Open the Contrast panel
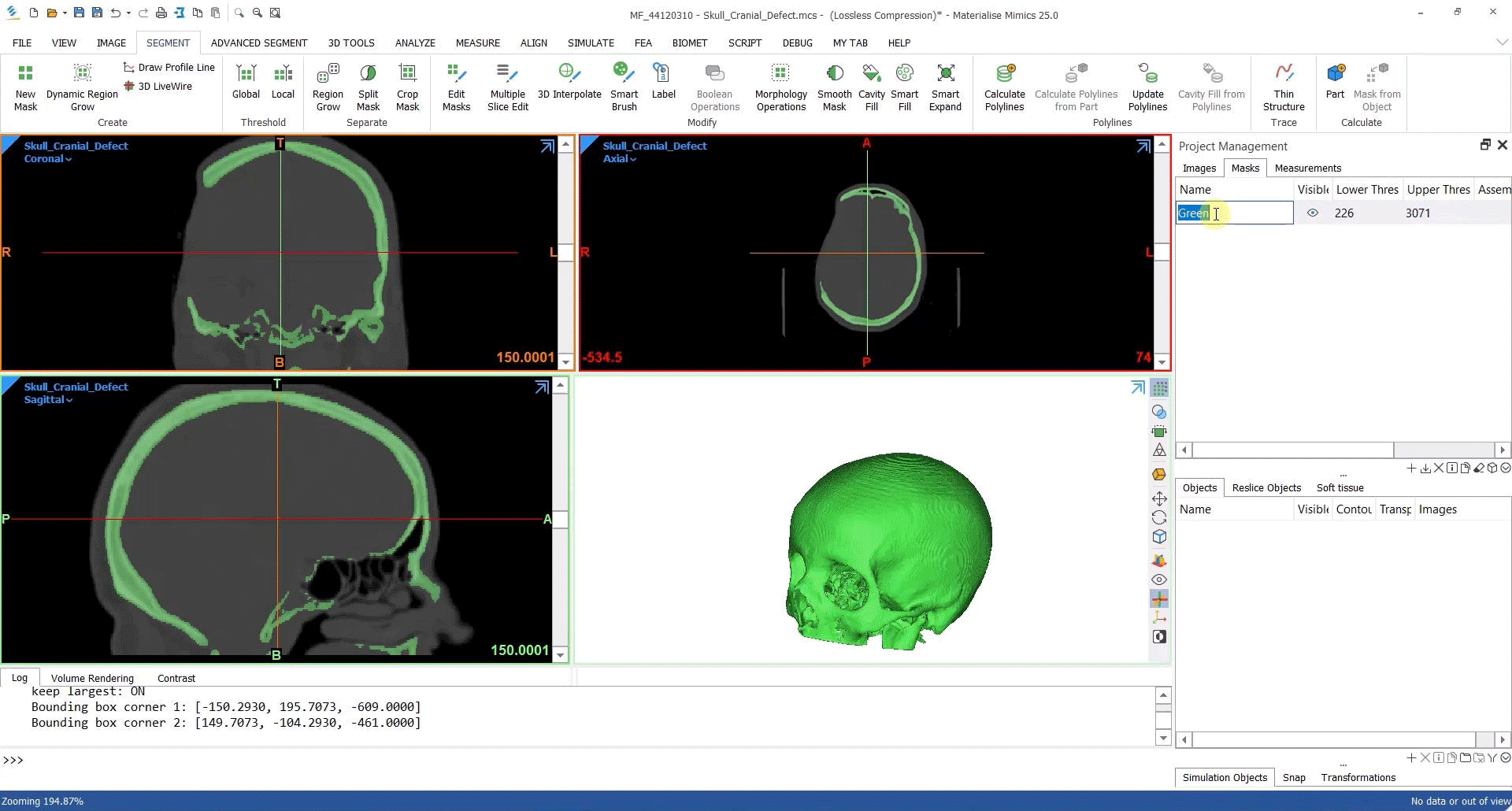This screenshot has height=811, width=1512. pos(176,678)
